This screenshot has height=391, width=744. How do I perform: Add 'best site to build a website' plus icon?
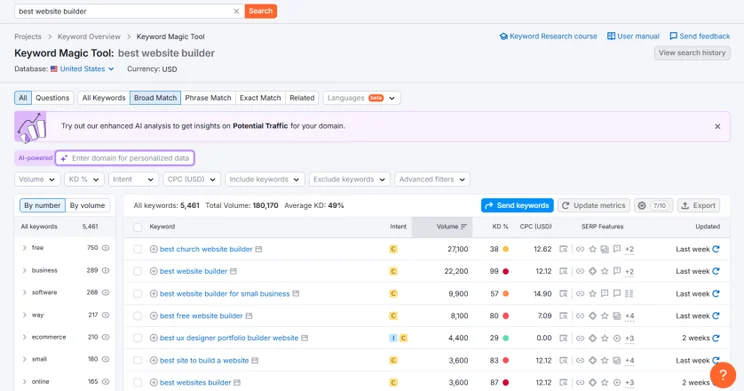[154, 360]
